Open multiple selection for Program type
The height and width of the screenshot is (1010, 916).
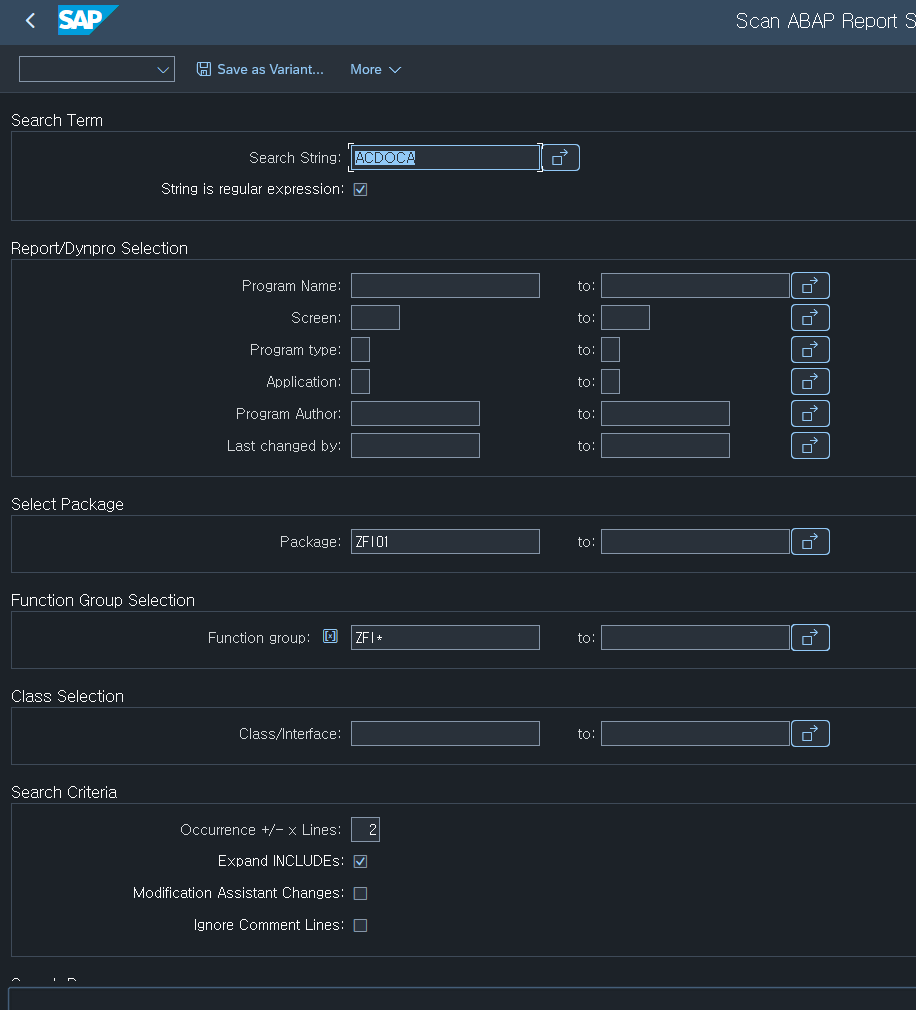[x=810, y=350]
